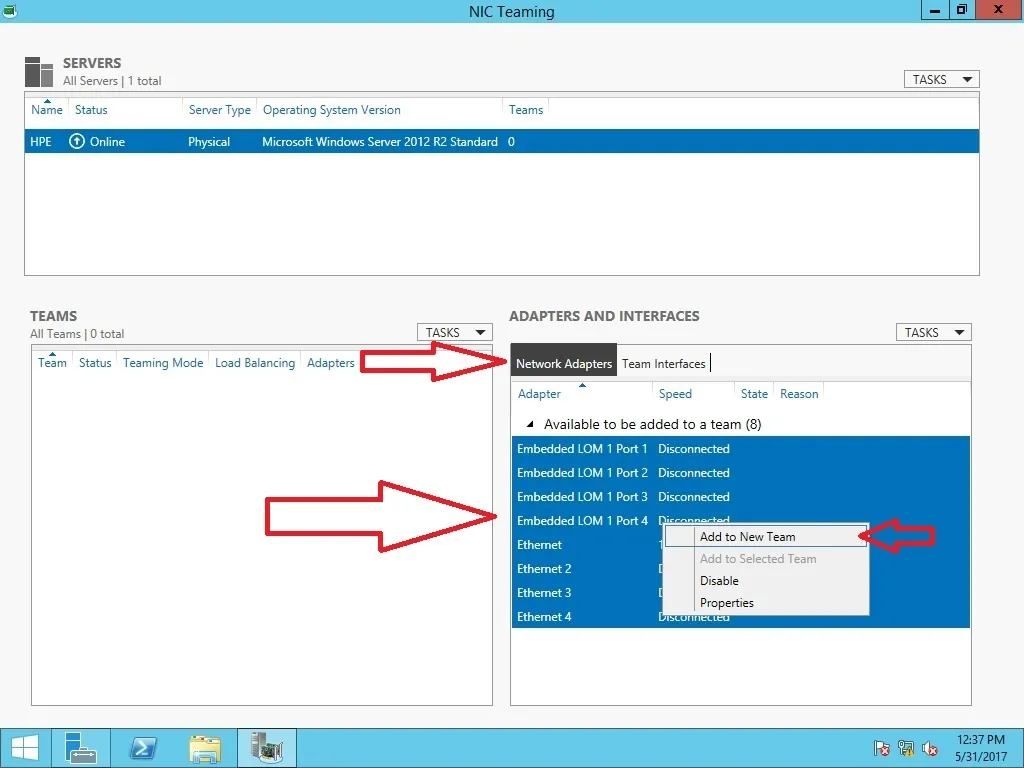The height and width of the screenshot is (768, 1024).
Task: Click the Microsoft Windows Server 2012 R2 Standard cell
Action: (379, 142)
